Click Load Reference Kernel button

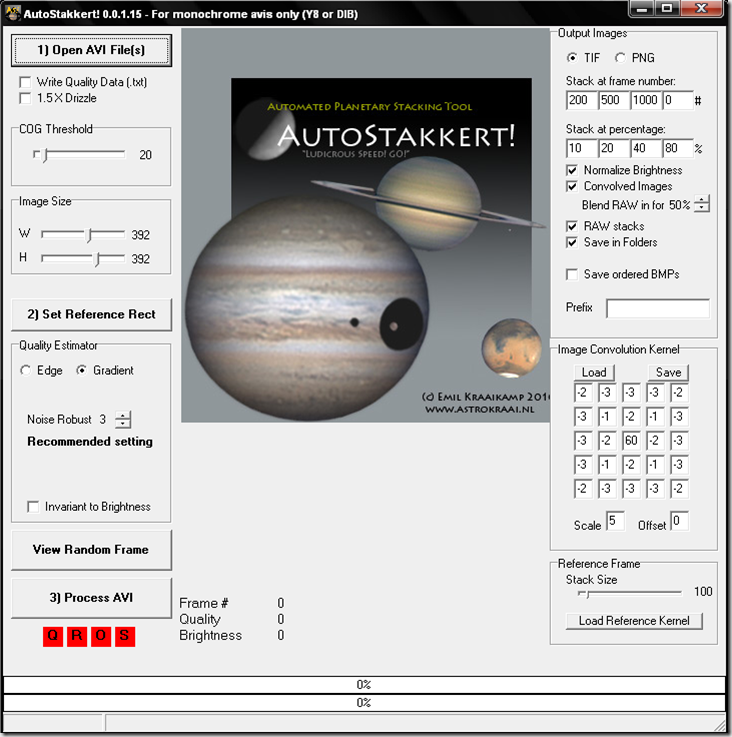[634, 621]
